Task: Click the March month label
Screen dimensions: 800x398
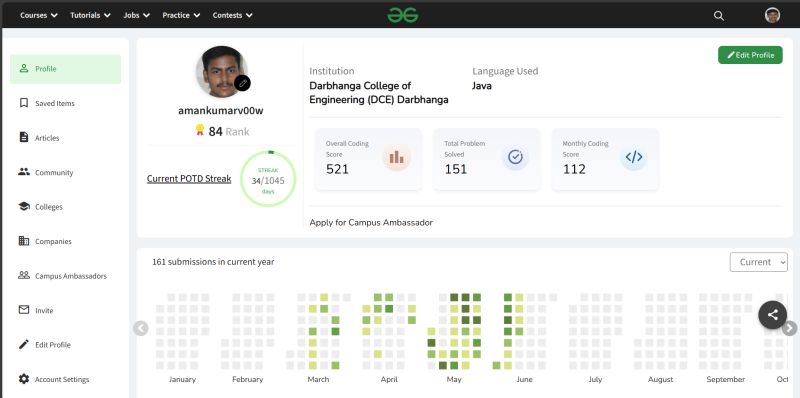Action: pyautogui.click(x=318, y=380)
